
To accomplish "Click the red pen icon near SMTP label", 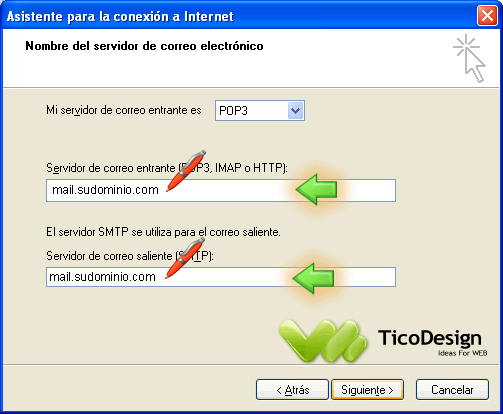I will click(x=185, y=258).
